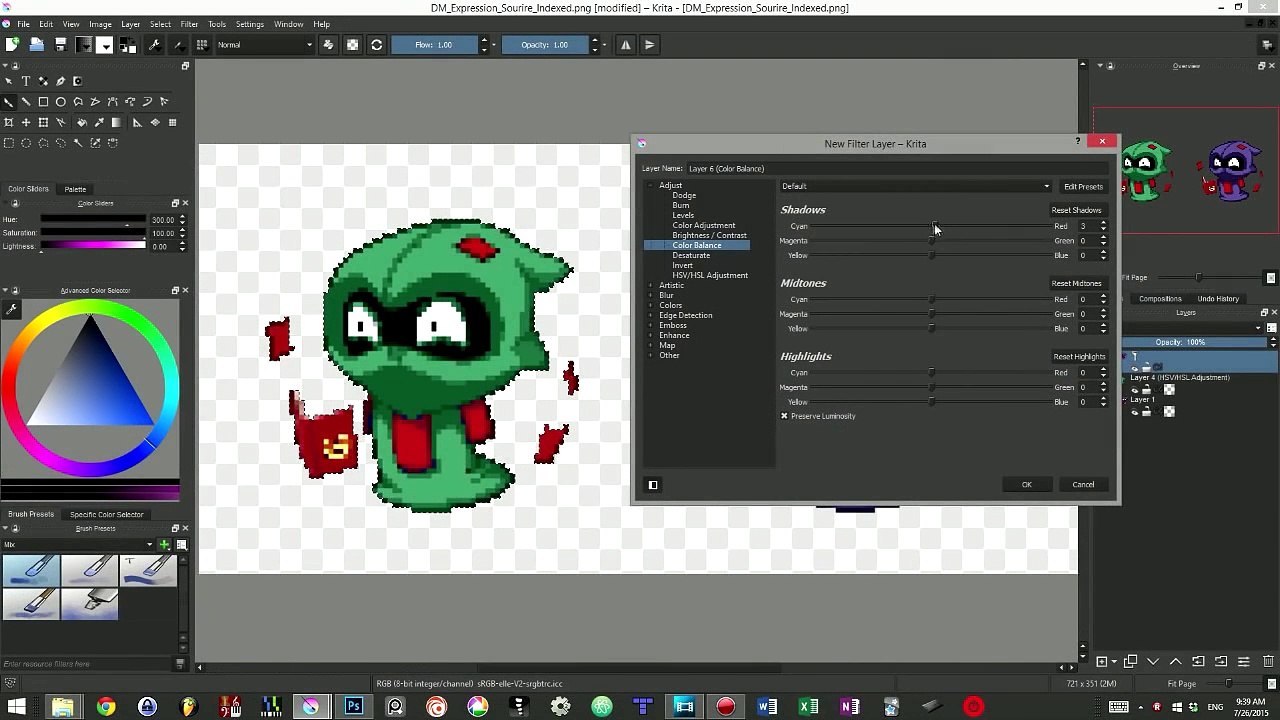Open the Normal blending mode dropdown
Image resolution: width=1280 pixels, height=720 pixels.
coord(264,44)
